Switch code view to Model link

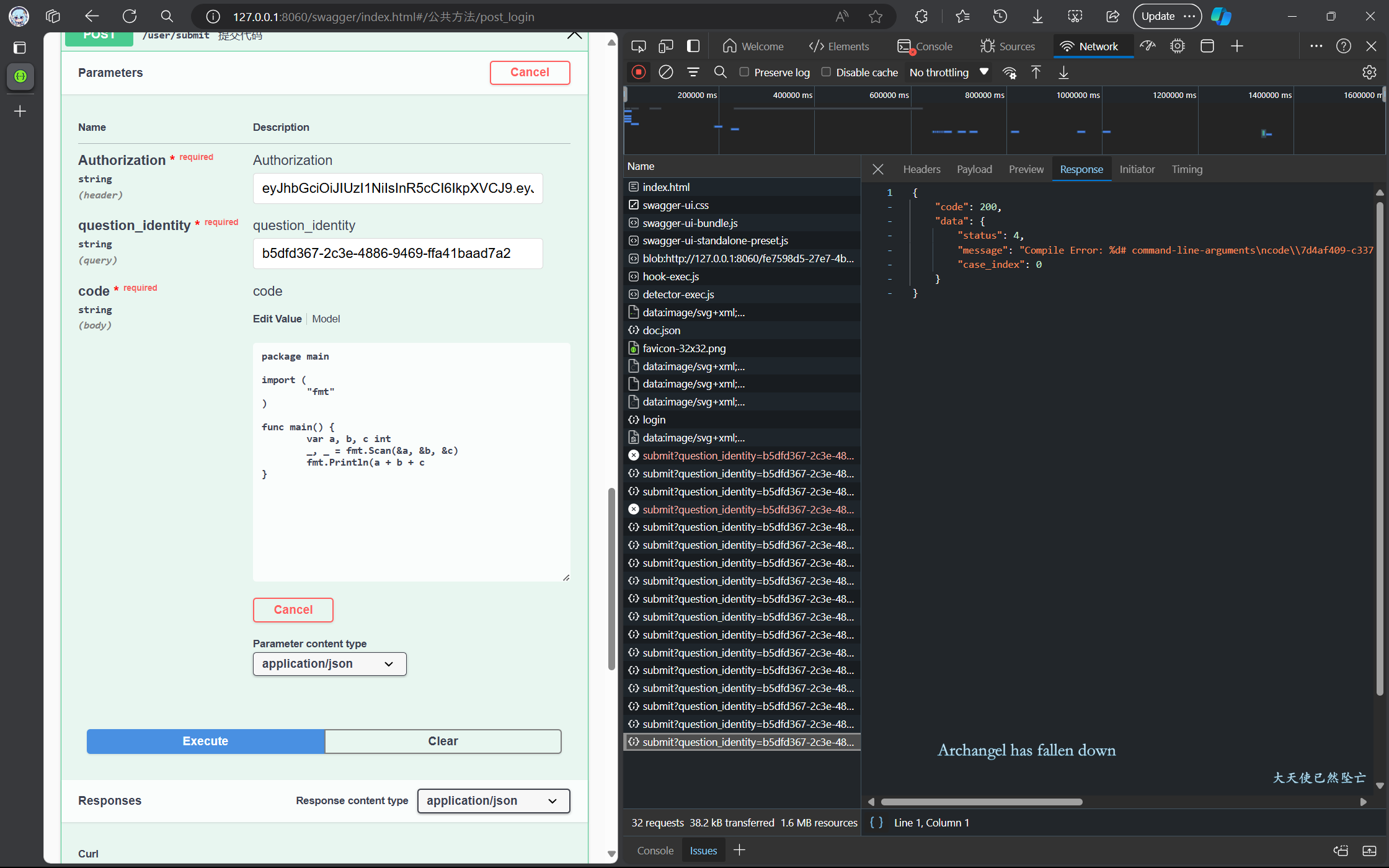coord(326,319)
